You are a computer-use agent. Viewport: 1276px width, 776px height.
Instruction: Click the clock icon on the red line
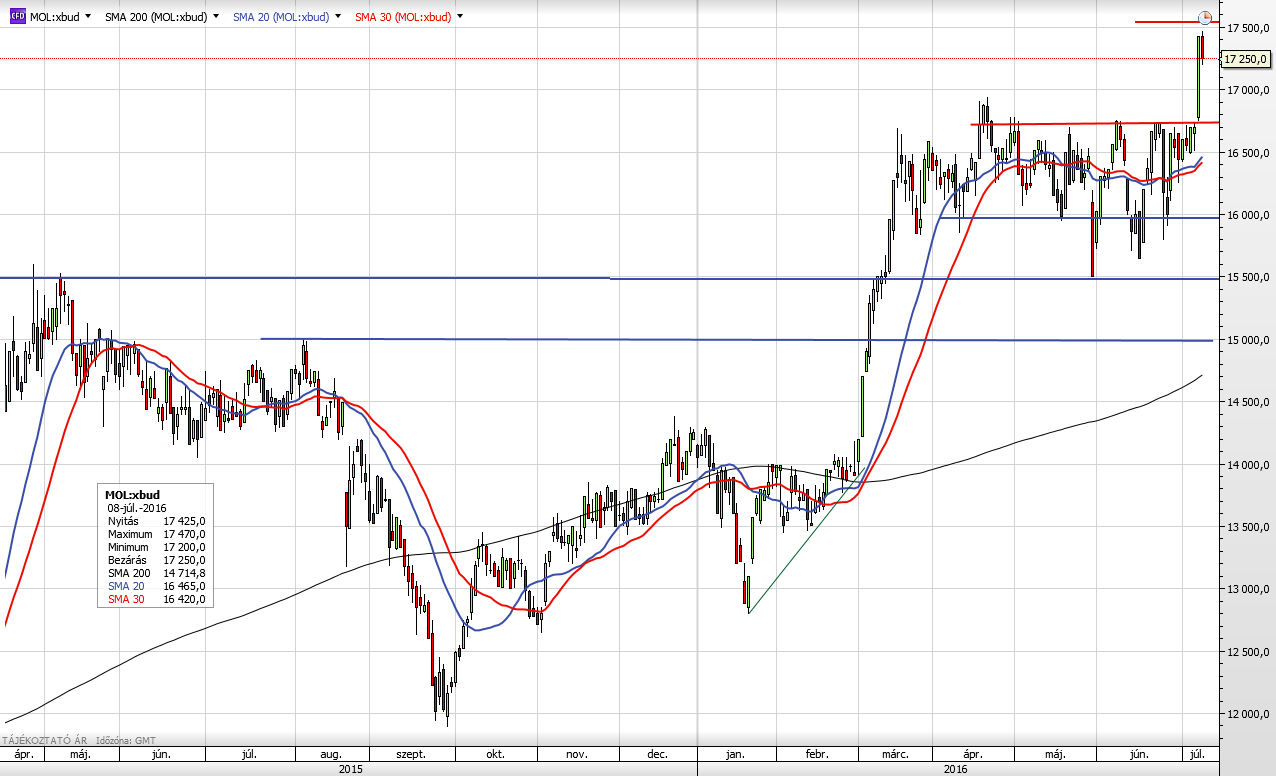point(1205,18)
